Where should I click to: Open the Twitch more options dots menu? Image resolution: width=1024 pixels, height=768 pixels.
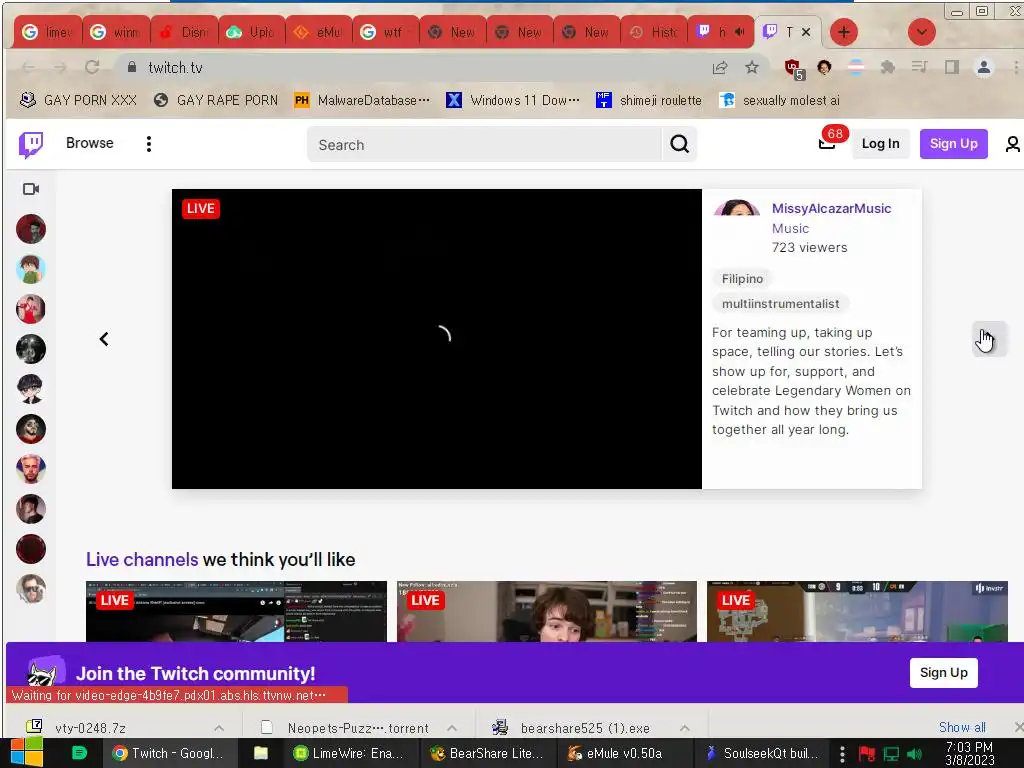tap(149, 144)
